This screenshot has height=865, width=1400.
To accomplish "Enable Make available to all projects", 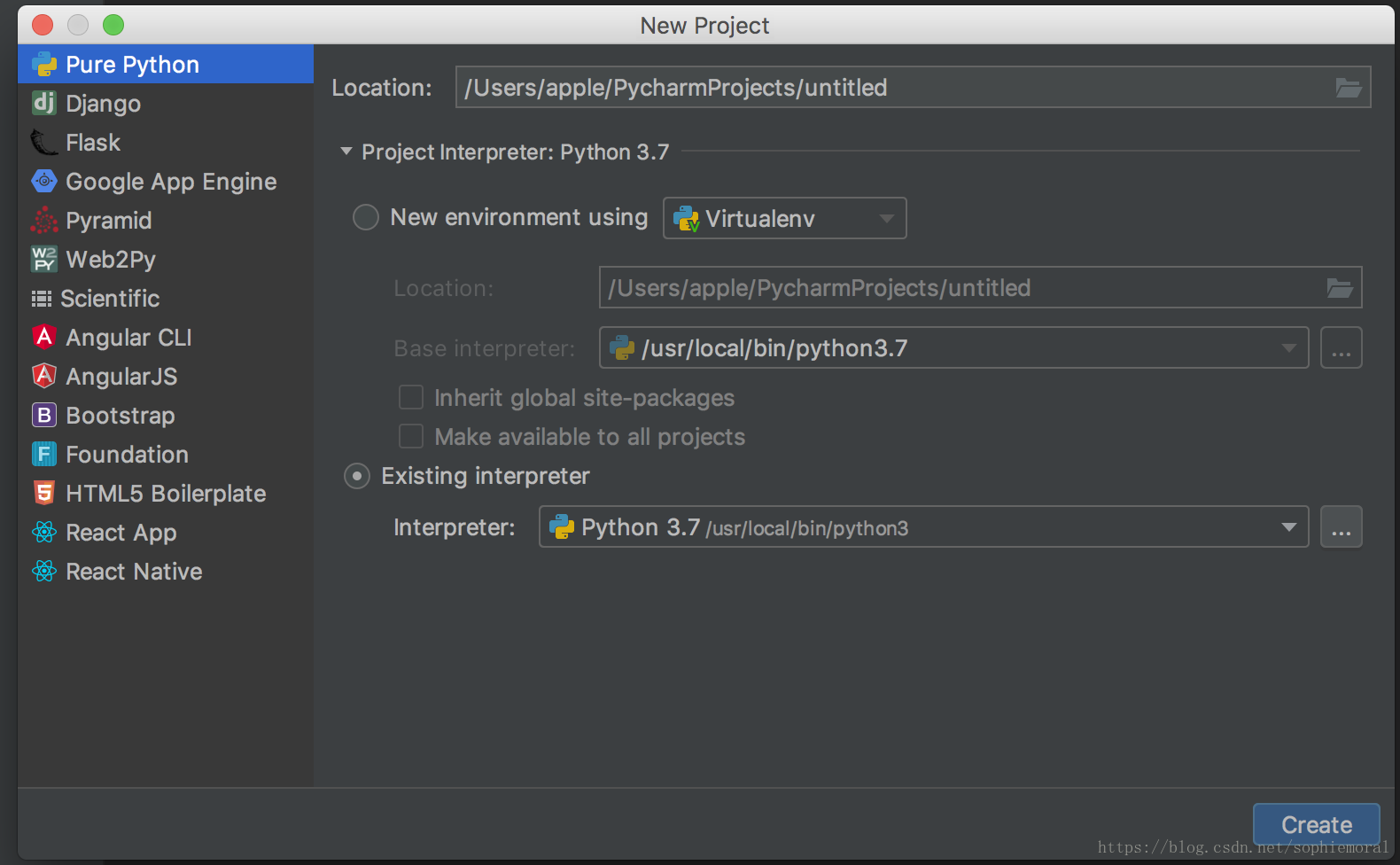I will click(x=411, y=436).
